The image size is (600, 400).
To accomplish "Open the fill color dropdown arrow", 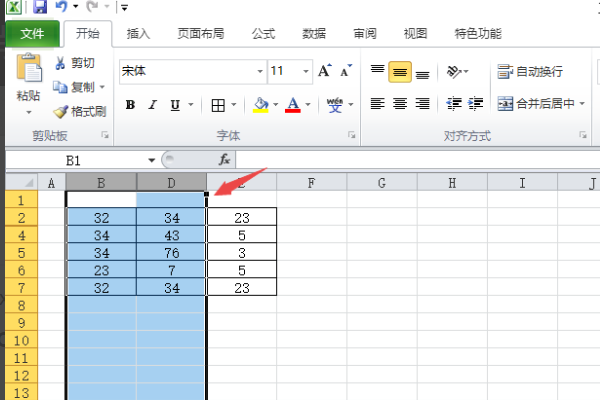I will pyautogui.click(x=276, y=104).
